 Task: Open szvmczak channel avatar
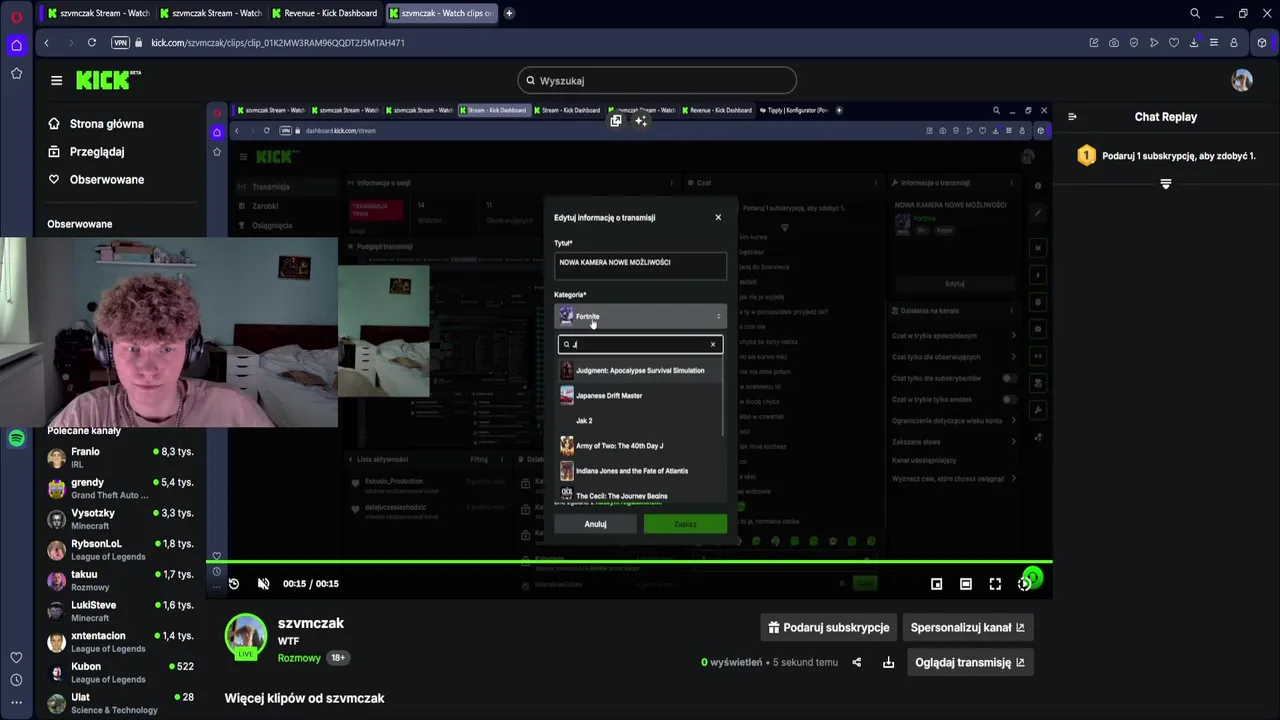coord(246,636)
